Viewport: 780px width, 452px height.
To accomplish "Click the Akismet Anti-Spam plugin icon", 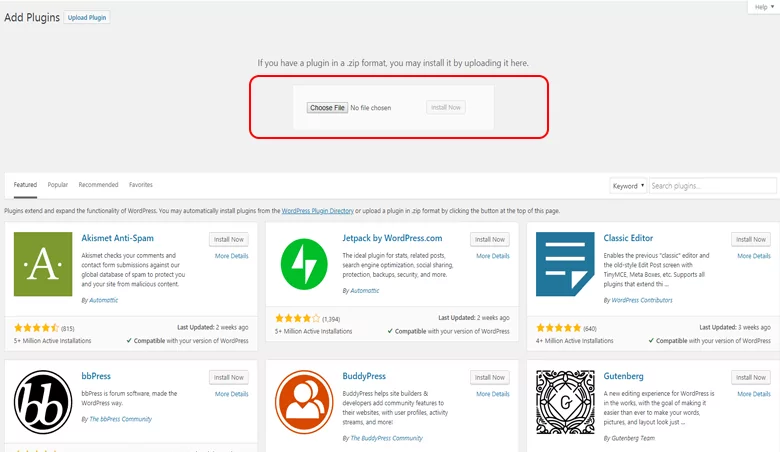I will [x=43, y=264].
